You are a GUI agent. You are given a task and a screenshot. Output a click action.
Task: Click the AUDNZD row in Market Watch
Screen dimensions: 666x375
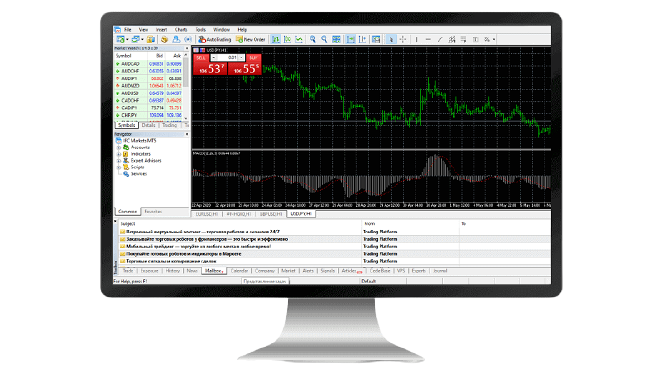click(148, 86)
